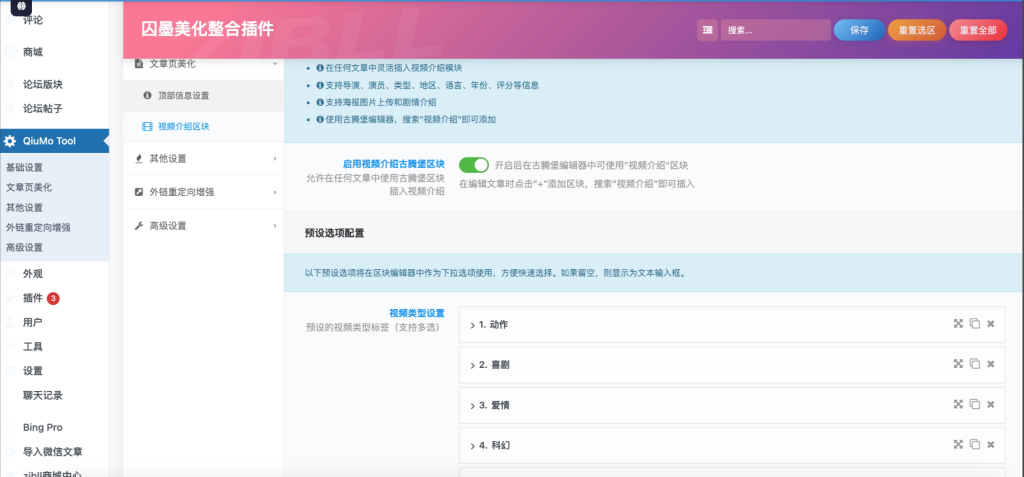This screenshot has width=1024, height=477.
Task: Select 视频介绍区块 sub-tab
Action: click(203, 127)
